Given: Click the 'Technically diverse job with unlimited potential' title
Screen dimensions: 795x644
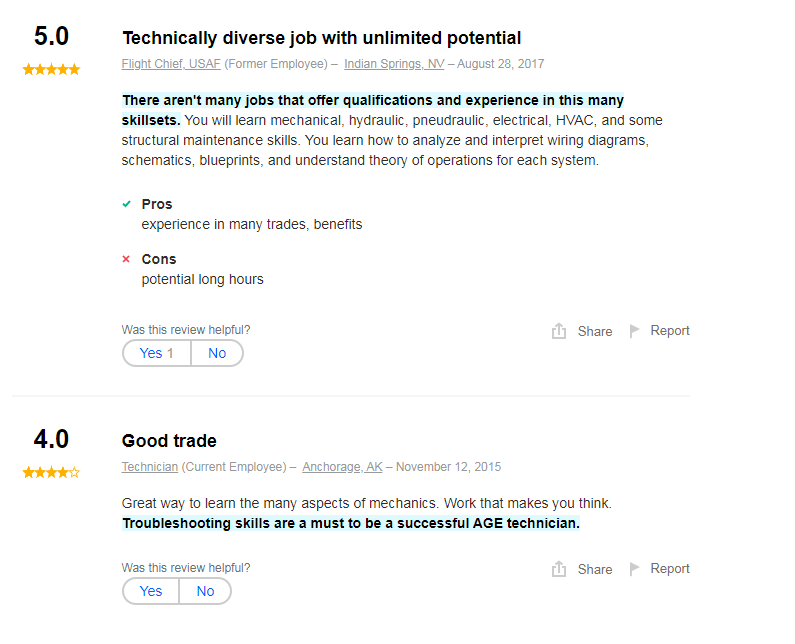Looking at the screenshot, I should (321, 38).
